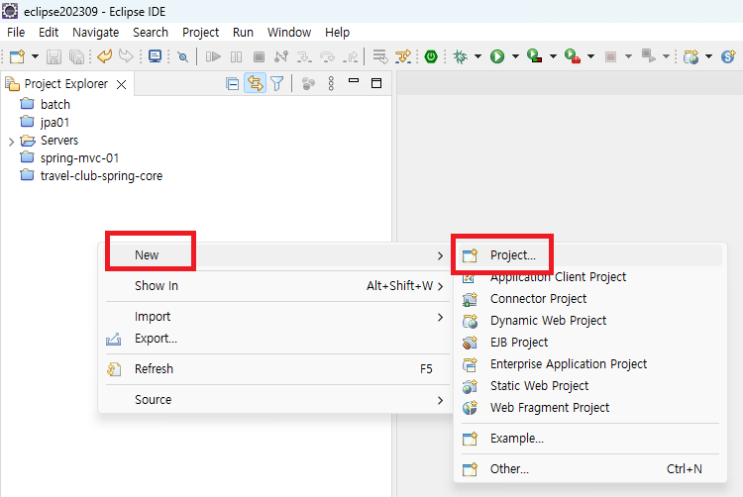
Task: Choose Export... in the context menu
Action: pos(276,339)
